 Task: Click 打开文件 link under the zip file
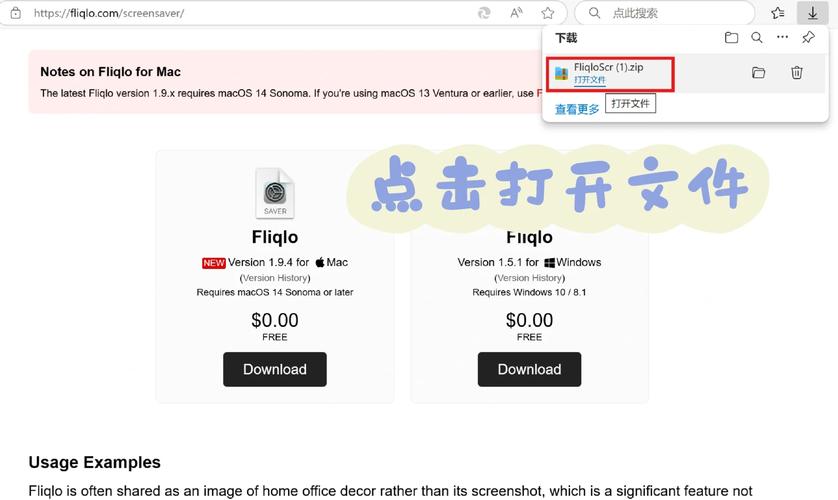589,80
